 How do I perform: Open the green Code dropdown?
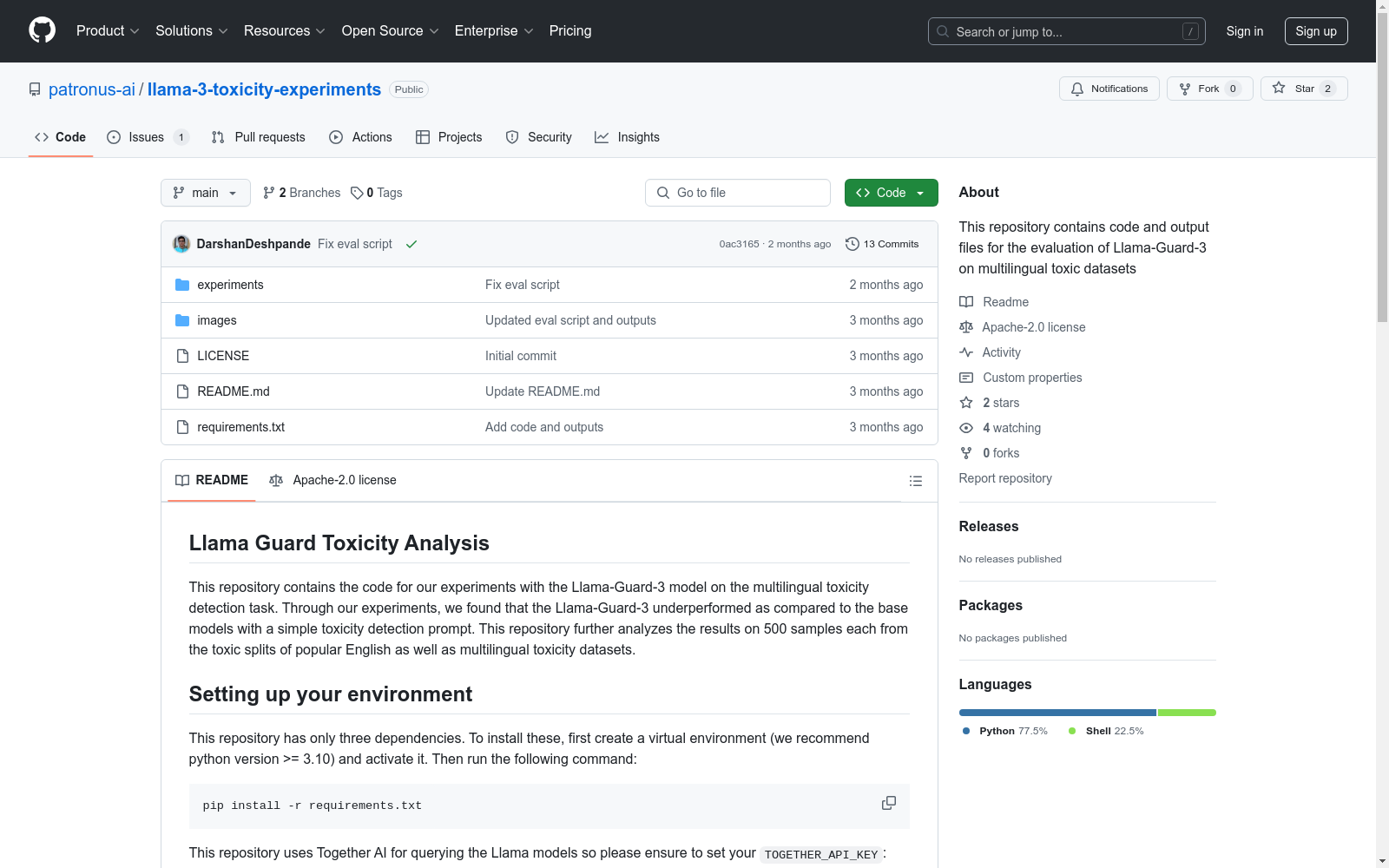click(x=891, y=193)
